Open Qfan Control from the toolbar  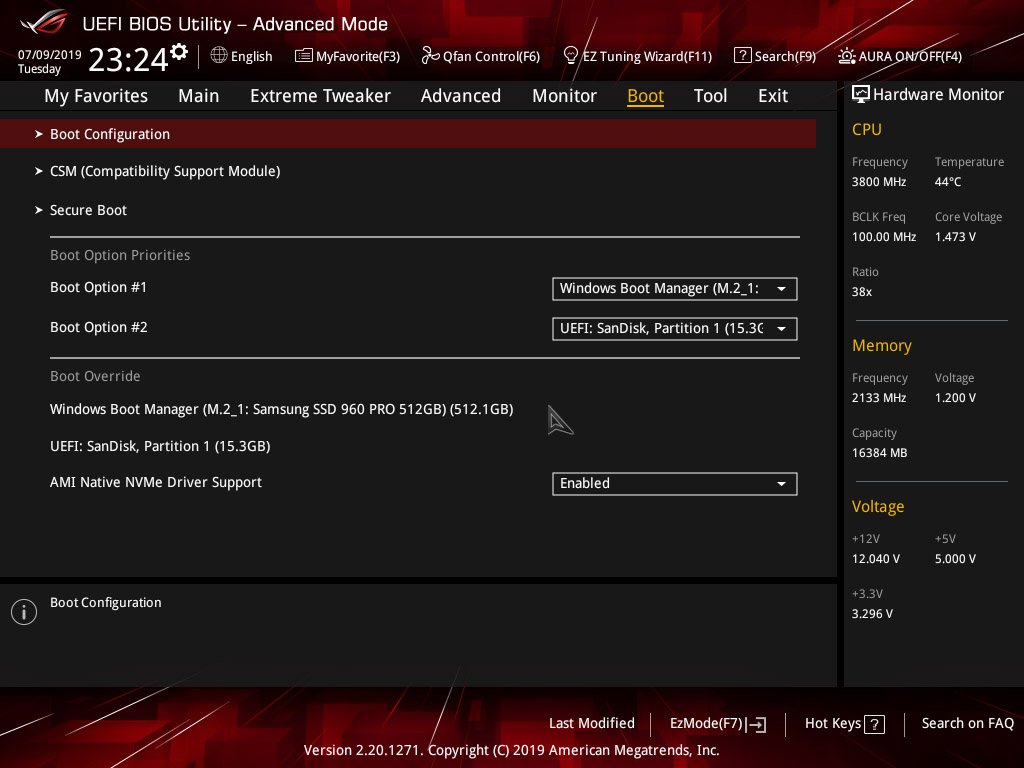(x=481, y=56)
